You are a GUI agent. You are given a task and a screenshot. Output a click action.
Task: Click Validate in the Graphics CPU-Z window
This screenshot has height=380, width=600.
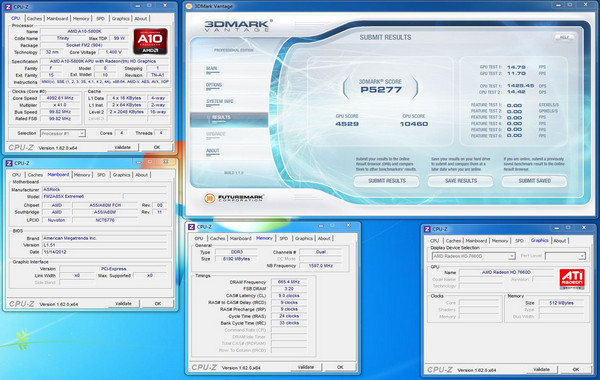[x=541, y=369]
